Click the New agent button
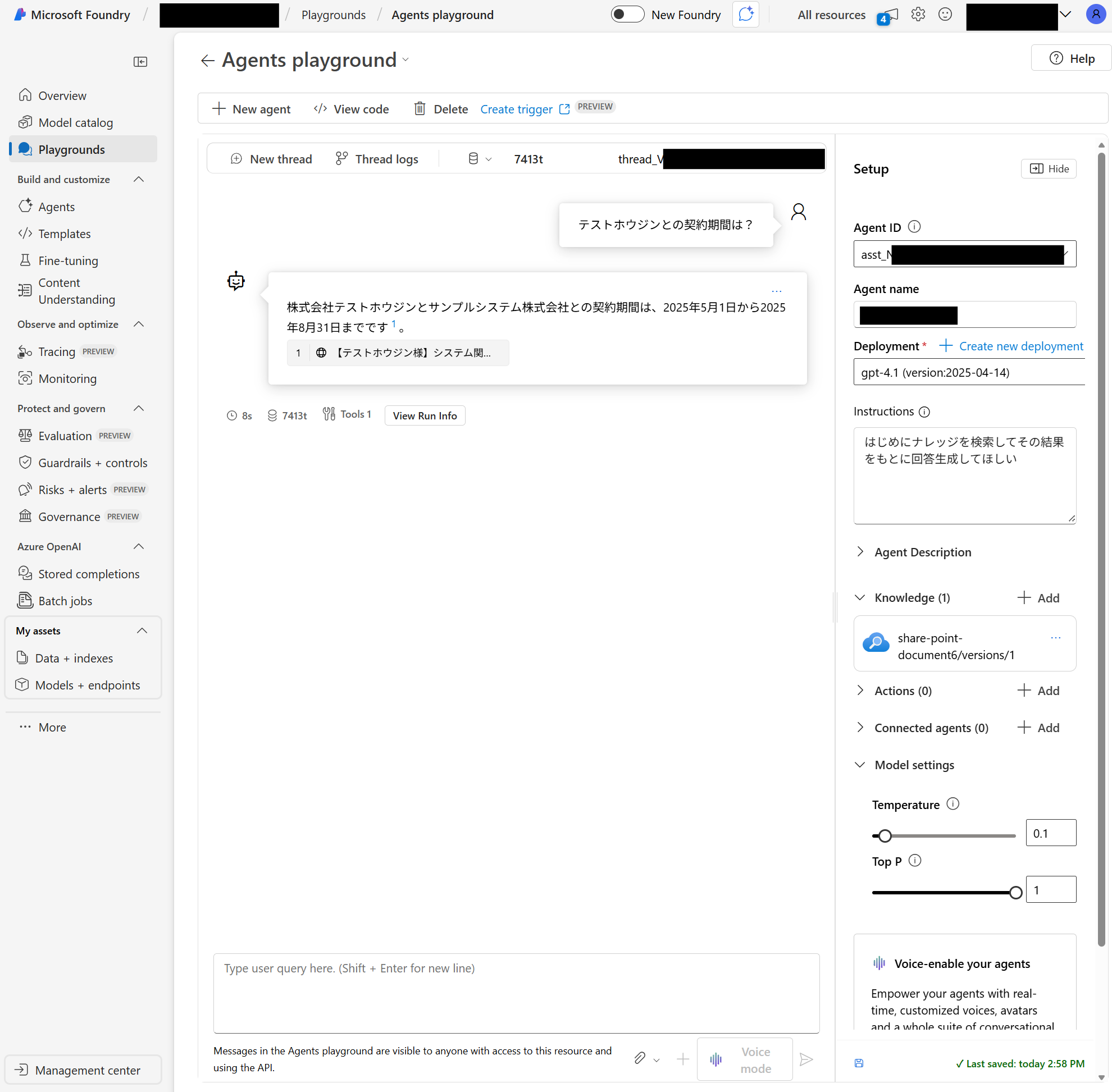Image resolution: width=1112 pixels, height=1092 pixels. (251, 109)
